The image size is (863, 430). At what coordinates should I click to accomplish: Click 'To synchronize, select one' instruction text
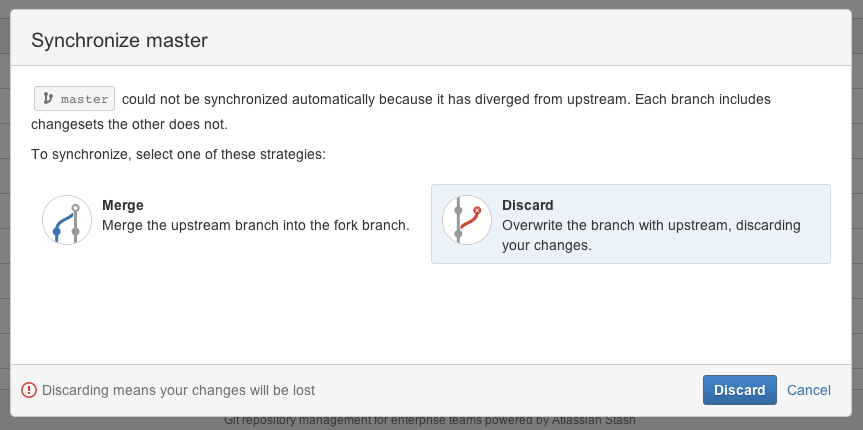coord(178,154)
